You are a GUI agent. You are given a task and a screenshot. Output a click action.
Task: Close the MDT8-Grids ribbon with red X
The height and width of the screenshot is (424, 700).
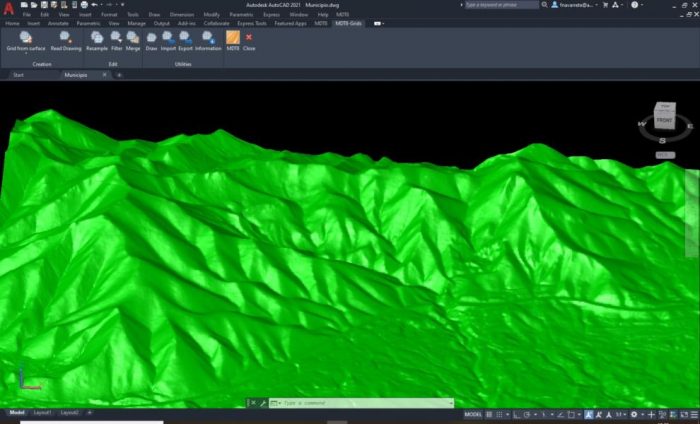(x=249, y=41)
